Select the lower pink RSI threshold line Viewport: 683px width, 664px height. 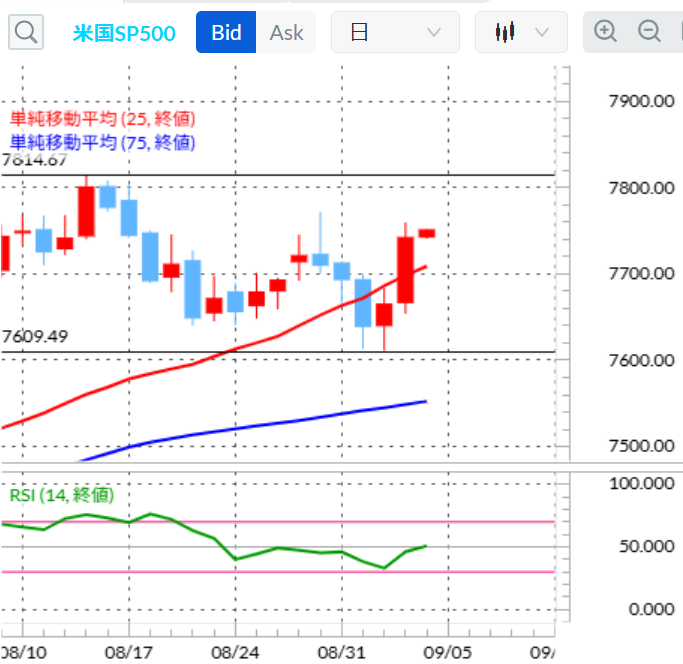coord(278,572)
